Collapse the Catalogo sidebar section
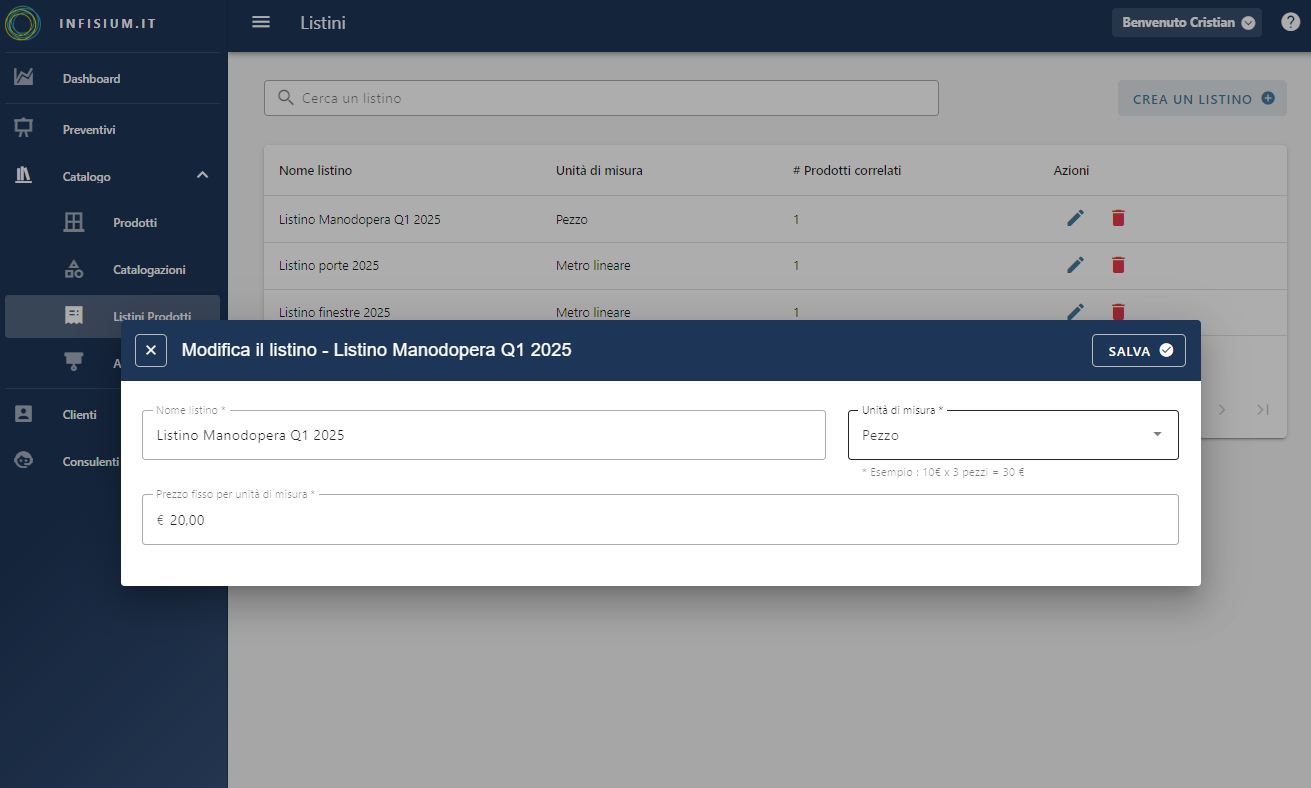This screenshot has height=788, width=1311. point(202,176)
